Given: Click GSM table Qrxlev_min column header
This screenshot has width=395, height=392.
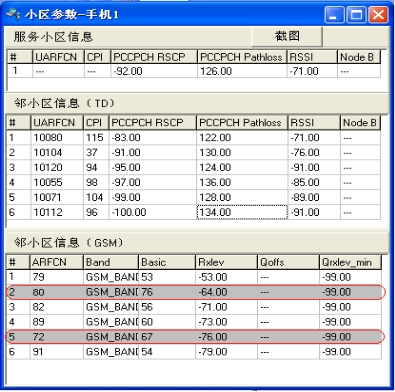Looking at the screenshot, I should [x=350, y=262].
